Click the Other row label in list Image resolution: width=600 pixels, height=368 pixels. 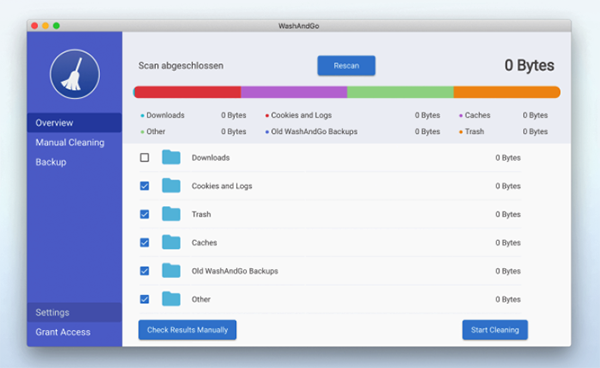[x=201, y=299]
